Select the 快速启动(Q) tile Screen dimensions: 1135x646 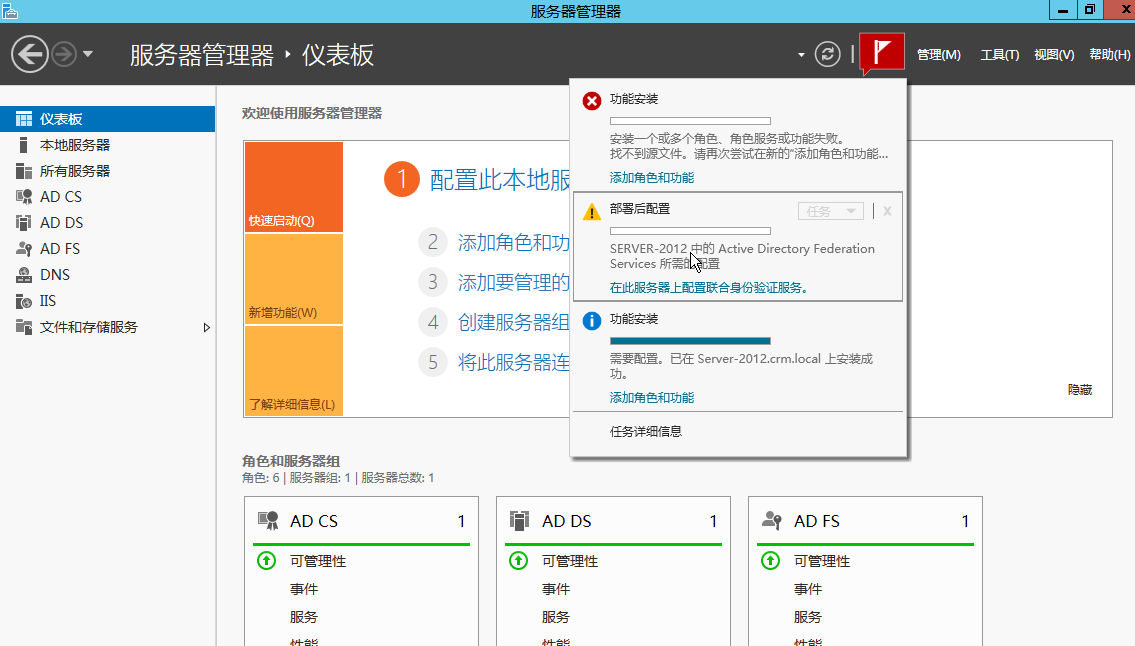coord(294,187)
